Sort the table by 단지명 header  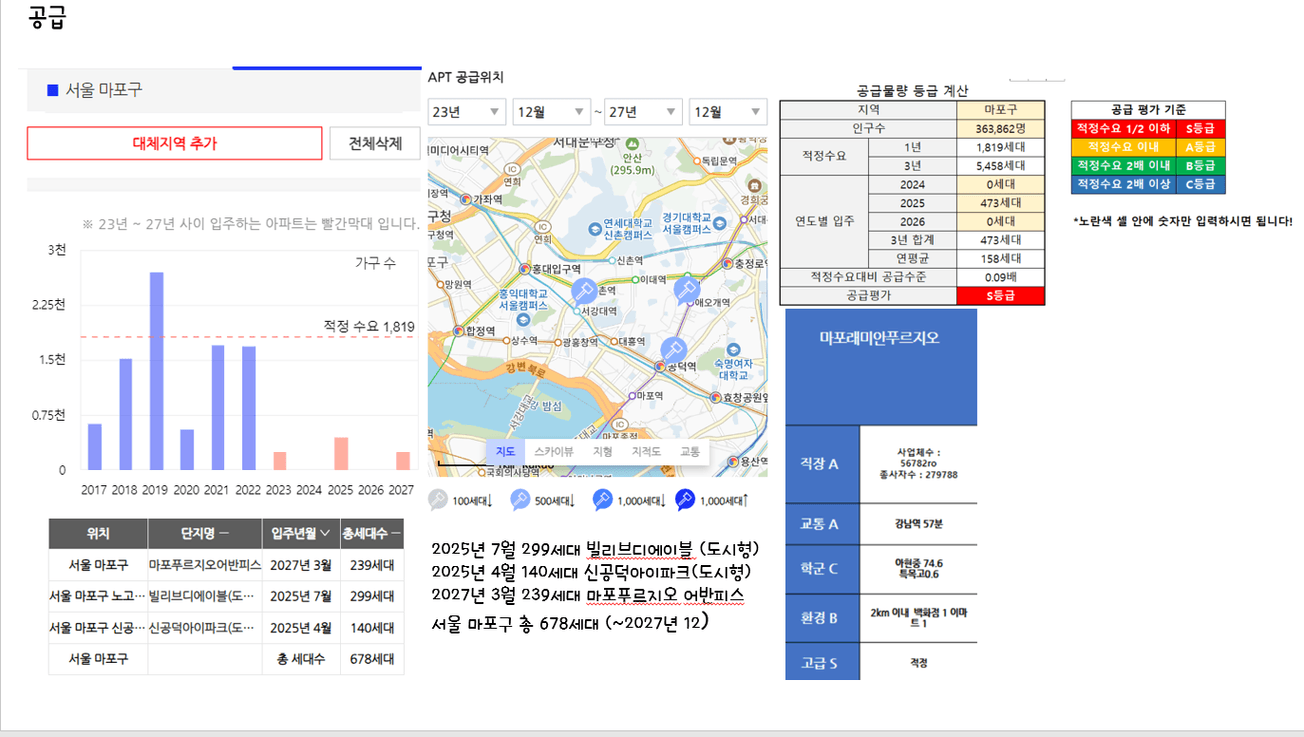click(205, 533)
